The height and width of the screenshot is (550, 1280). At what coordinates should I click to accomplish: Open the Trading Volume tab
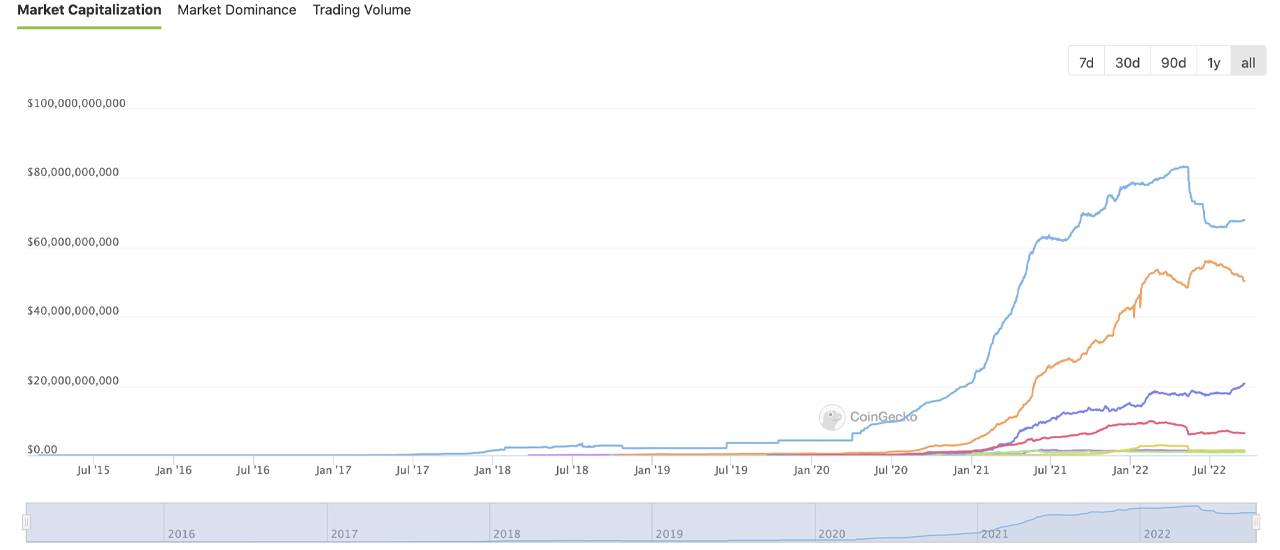click(x=361, y=10)
